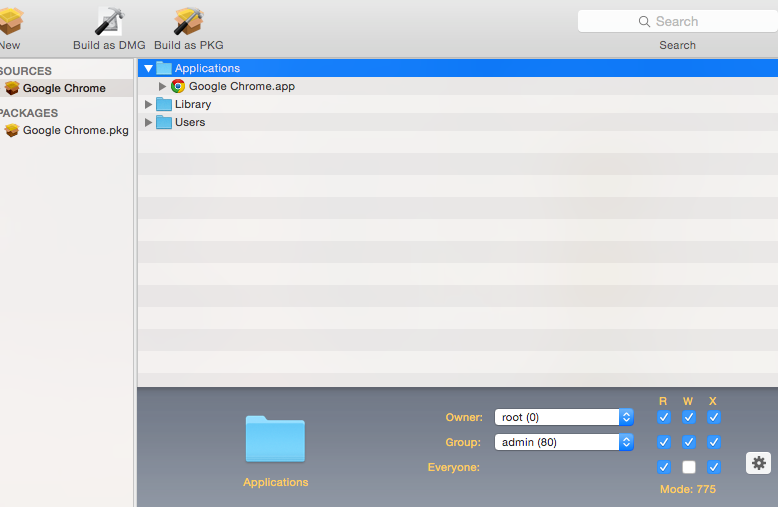Toggle Owner read permission checkbox
The image size is (778, 507).
[x=663, y=417]
